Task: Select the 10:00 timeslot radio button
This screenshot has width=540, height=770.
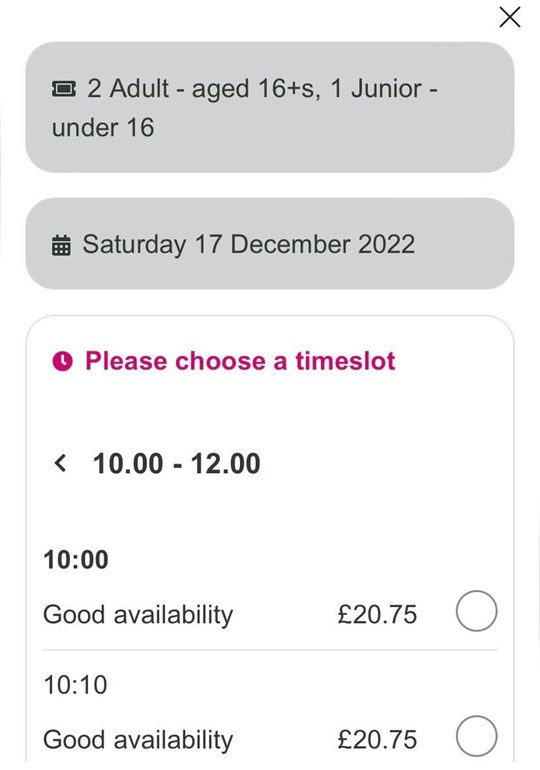Action: (x=476, y=611)
